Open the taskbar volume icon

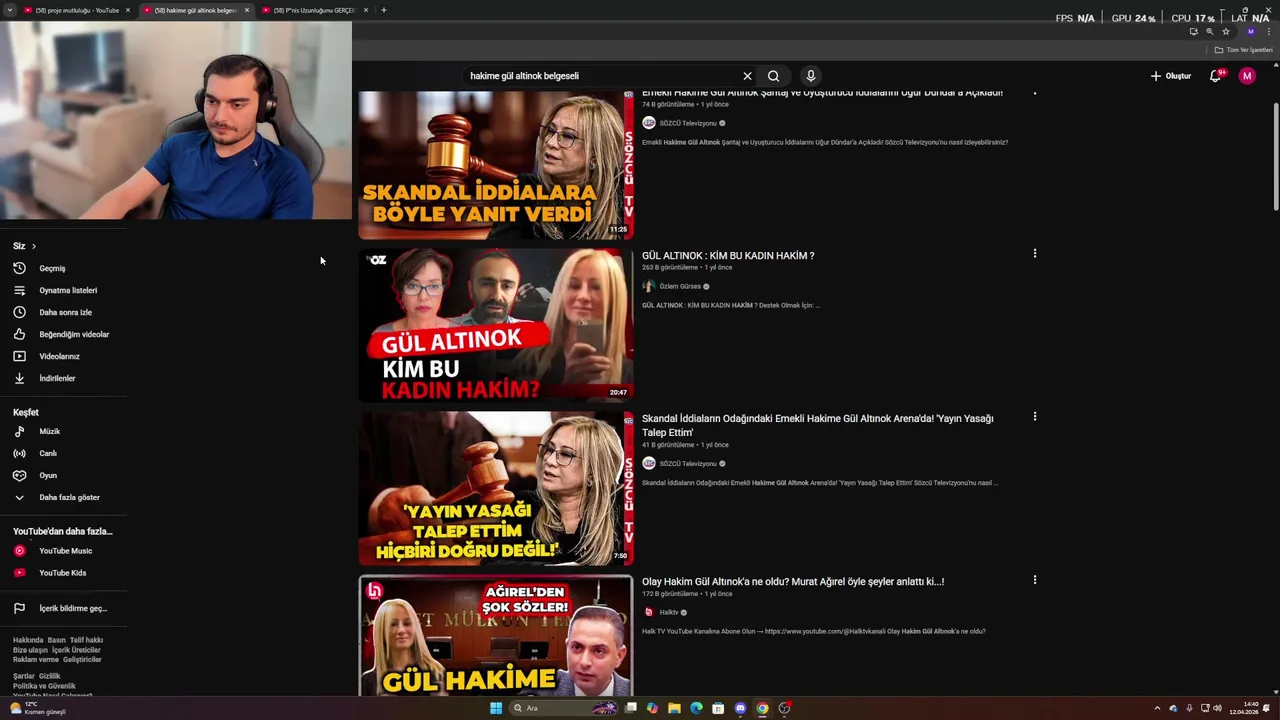1217,708
